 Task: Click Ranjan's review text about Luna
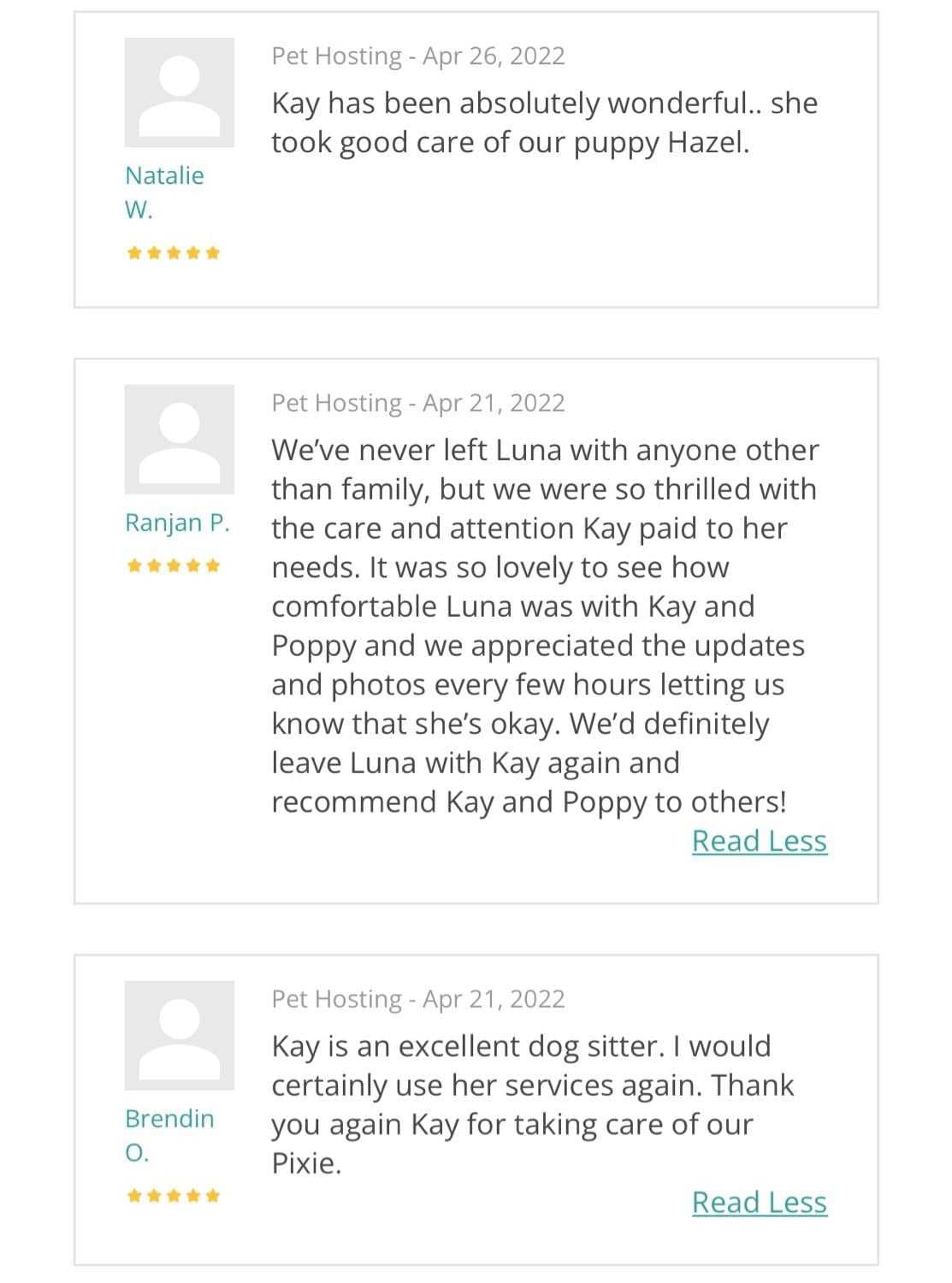coord(544,625)
